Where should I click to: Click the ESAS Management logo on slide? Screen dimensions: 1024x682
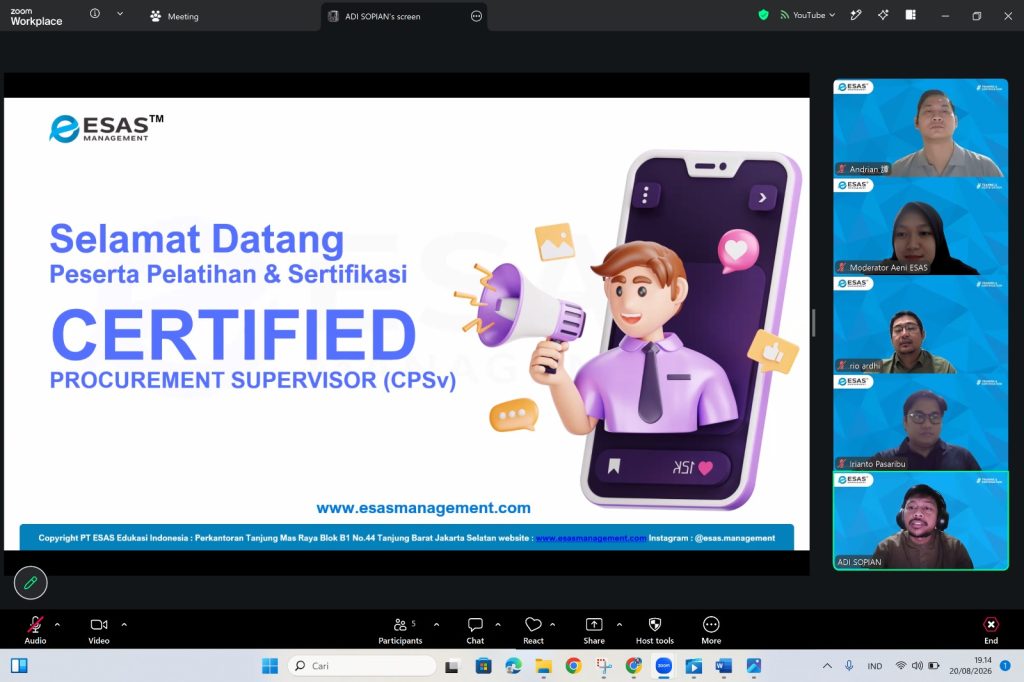click(106, 128)
